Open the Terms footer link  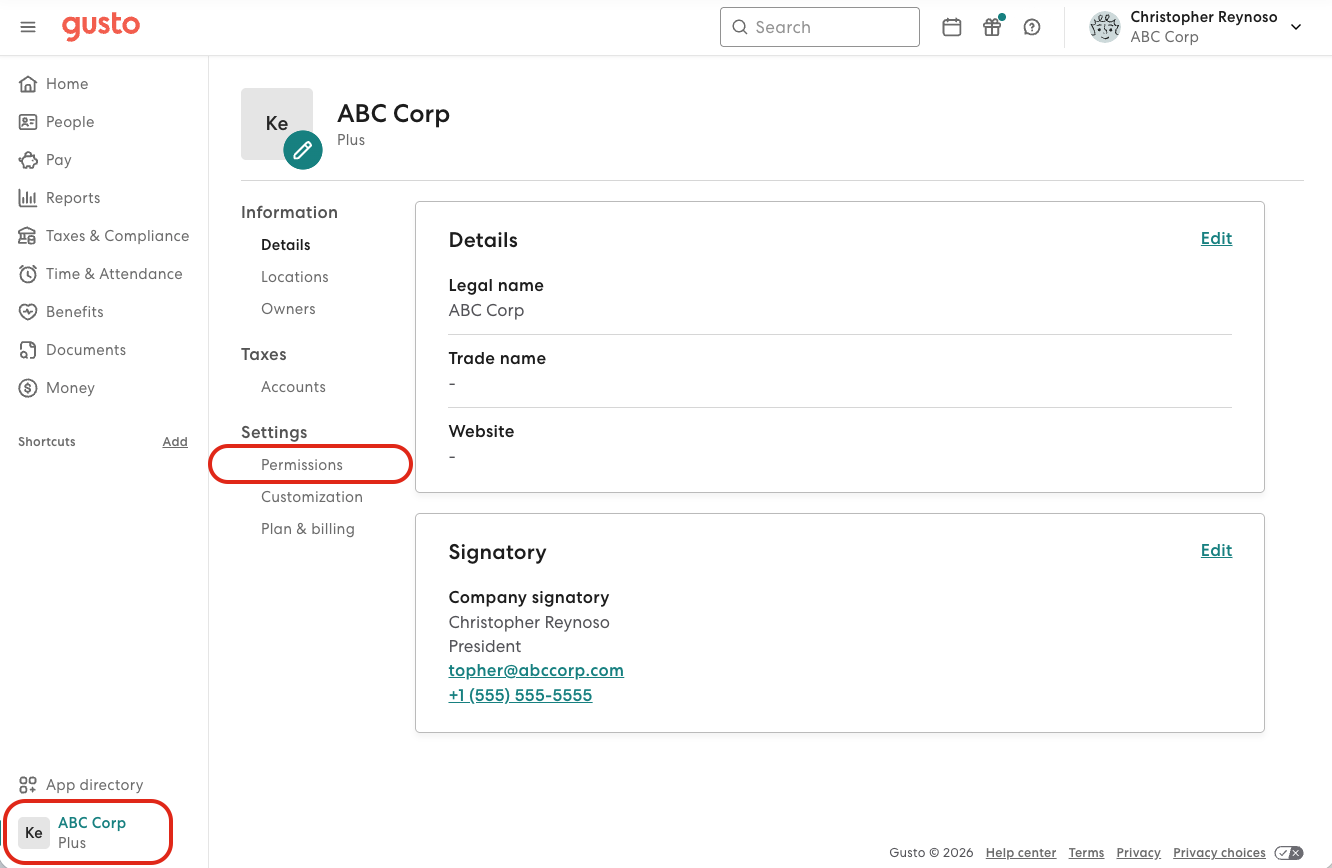(x=1086, y=853)
